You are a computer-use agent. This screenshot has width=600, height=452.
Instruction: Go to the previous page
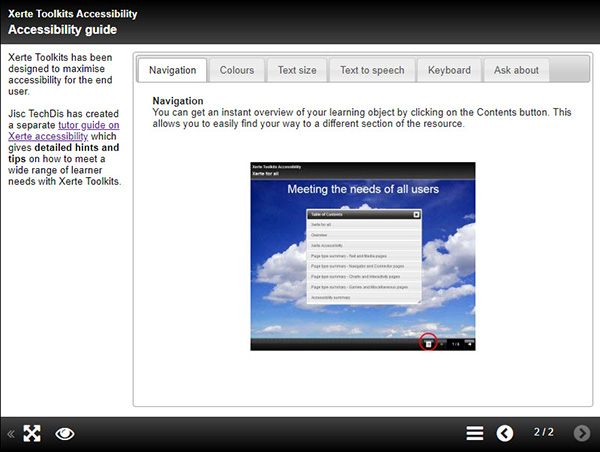tap(505, 433)
